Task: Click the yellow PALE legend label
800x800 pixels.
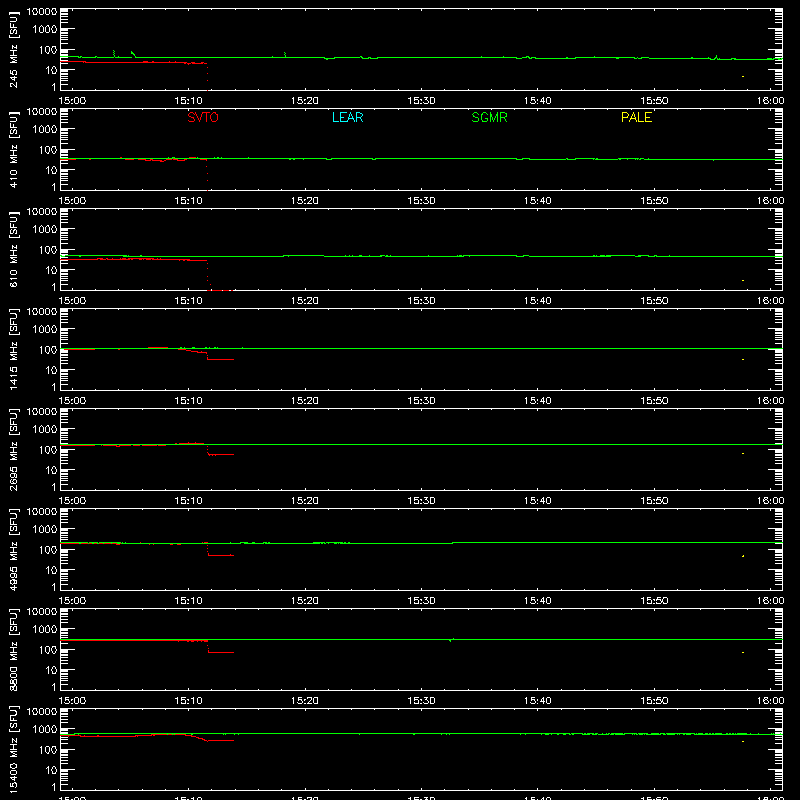Action: [636, 117]
